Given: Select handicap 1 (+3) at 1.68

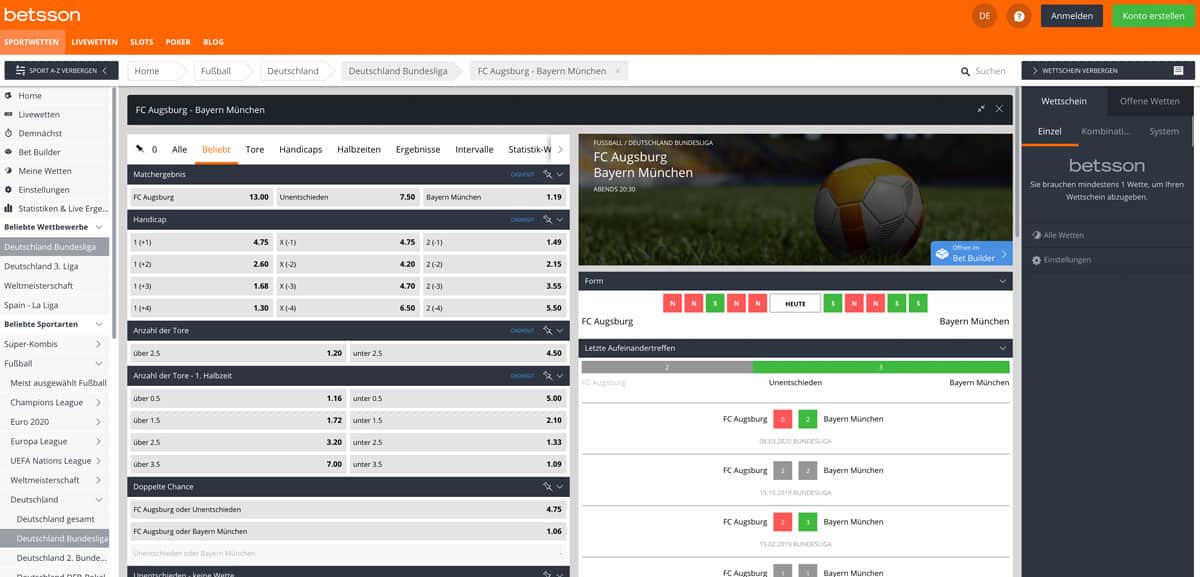Looking at the screenshot, I should tap(201, 286).
